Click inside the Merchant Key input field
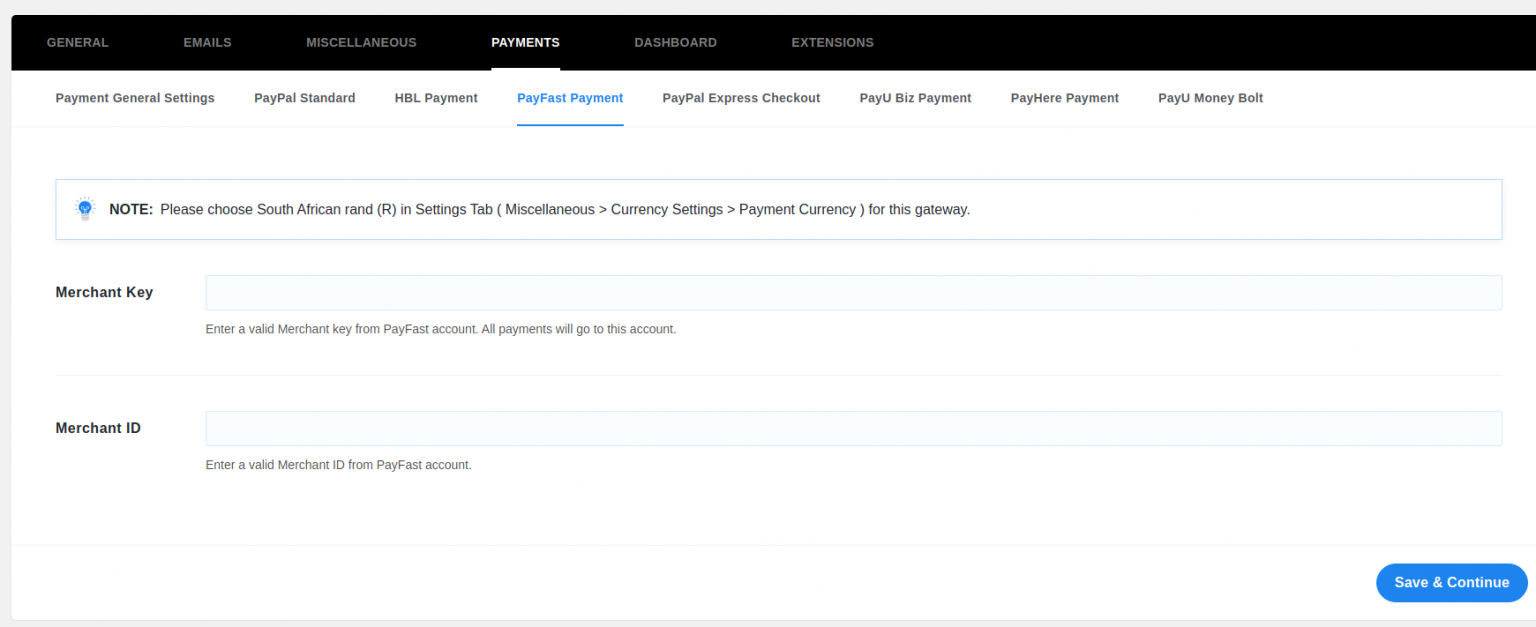 pos(853,292)
